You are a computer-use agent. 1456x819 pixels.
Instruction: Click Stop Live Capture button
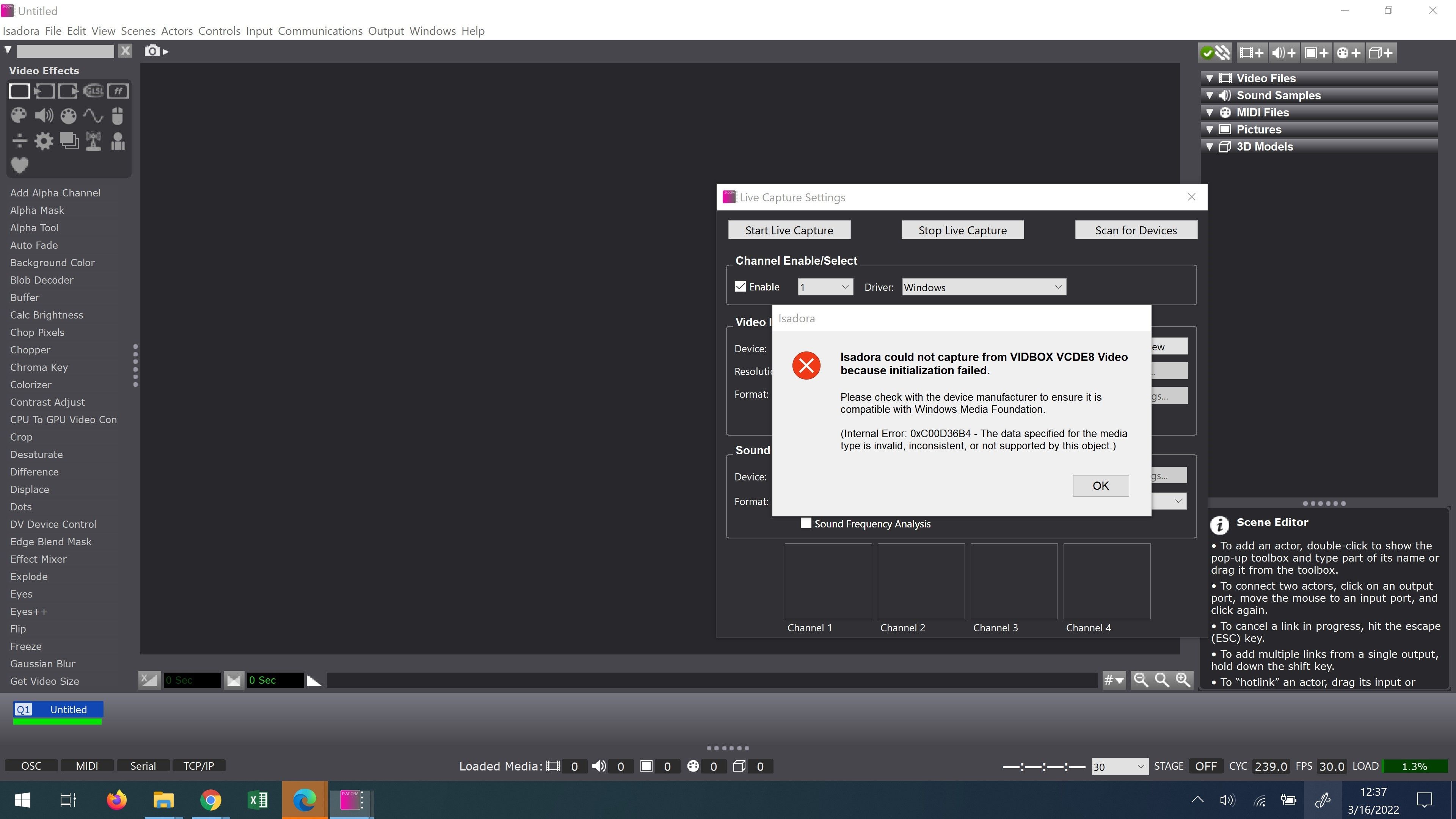962,230
